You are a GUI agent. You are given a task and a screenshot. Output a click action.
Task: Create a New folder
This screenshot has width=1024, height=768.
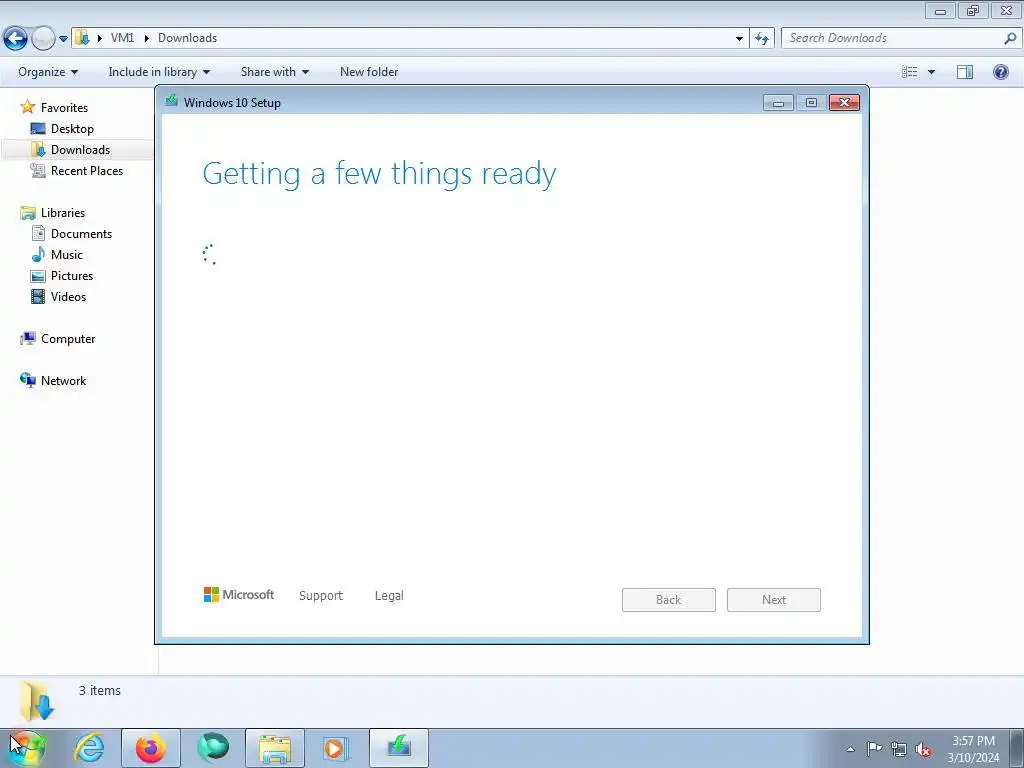point(369,72)
